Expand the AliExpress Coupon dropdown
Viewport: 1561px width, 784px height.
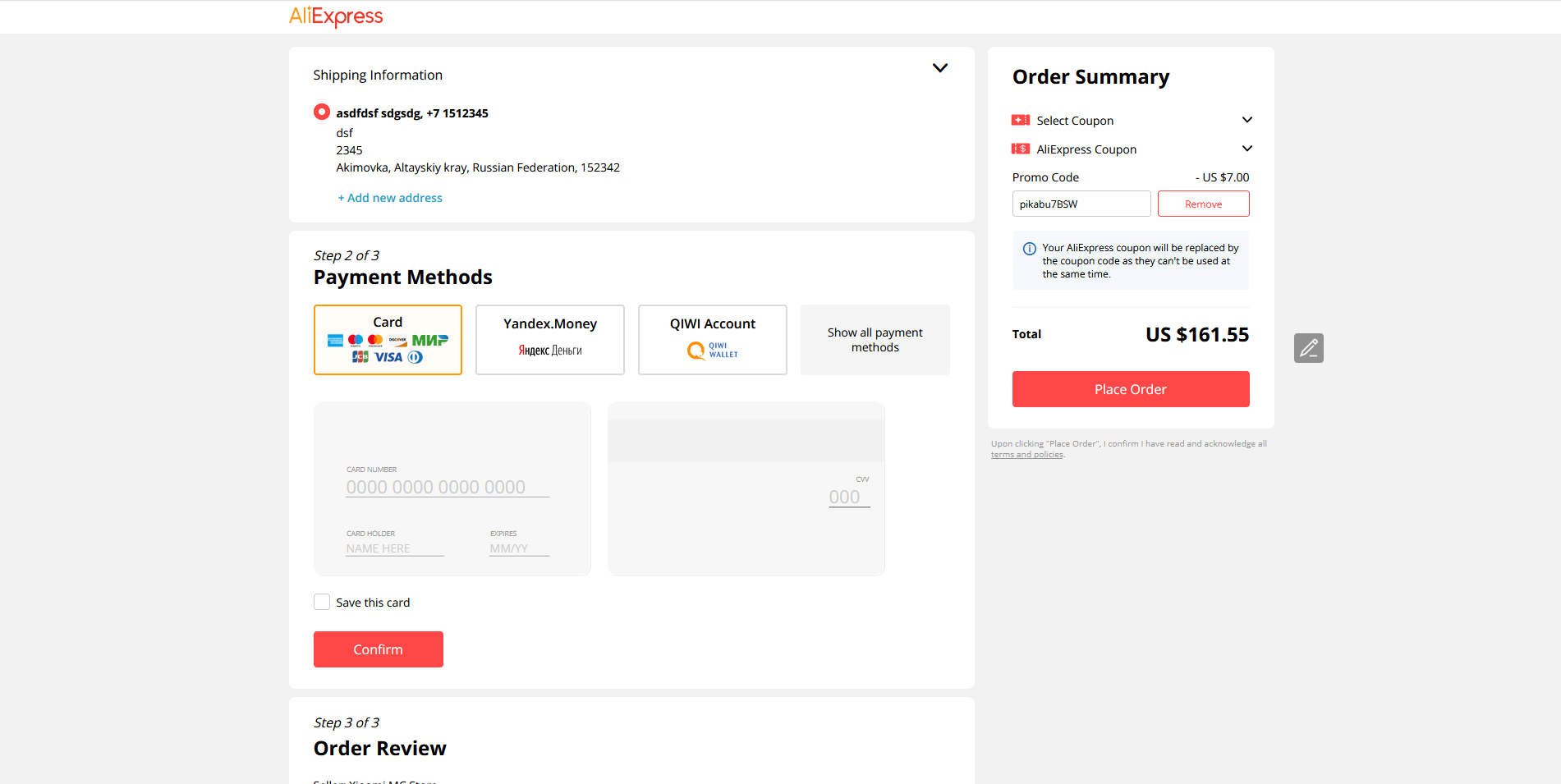1247,149
